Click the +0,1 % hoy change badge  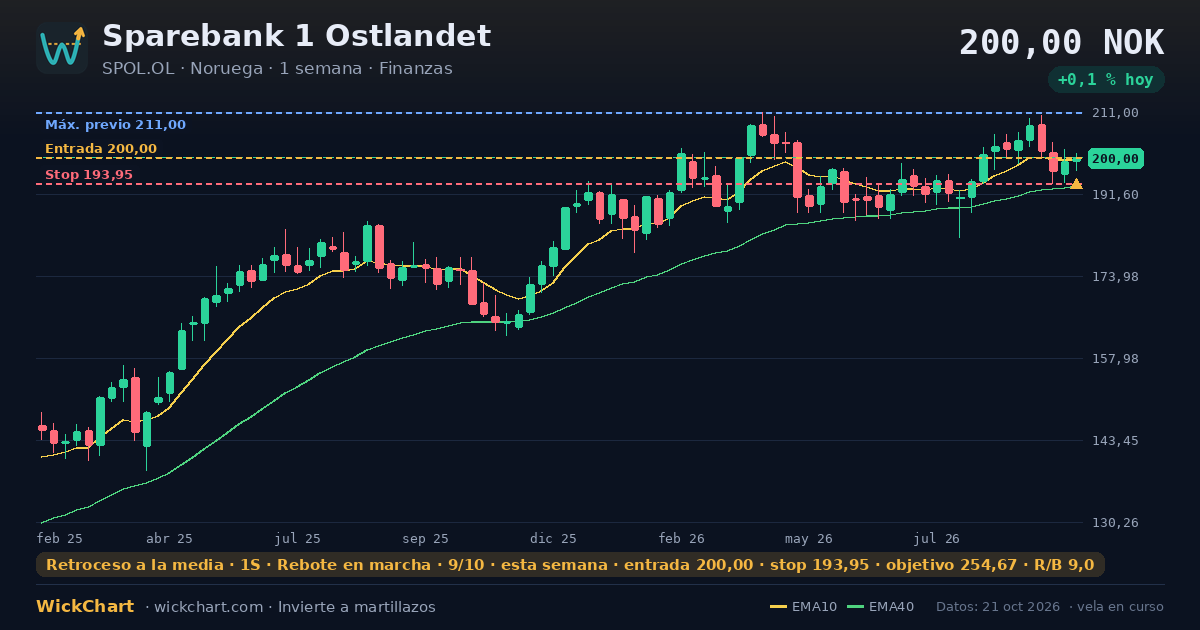click(1106, 80)
